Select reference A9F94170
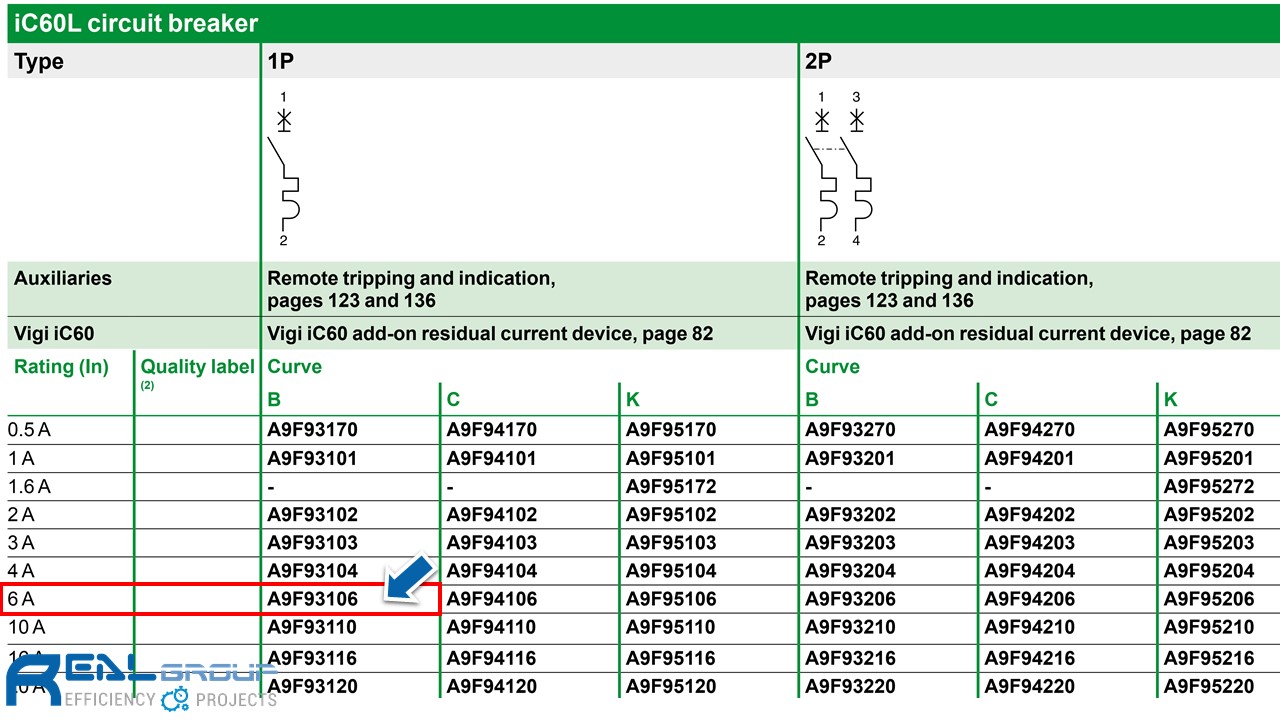Screen dimensions: 1280x720 (x=492, y=430)
